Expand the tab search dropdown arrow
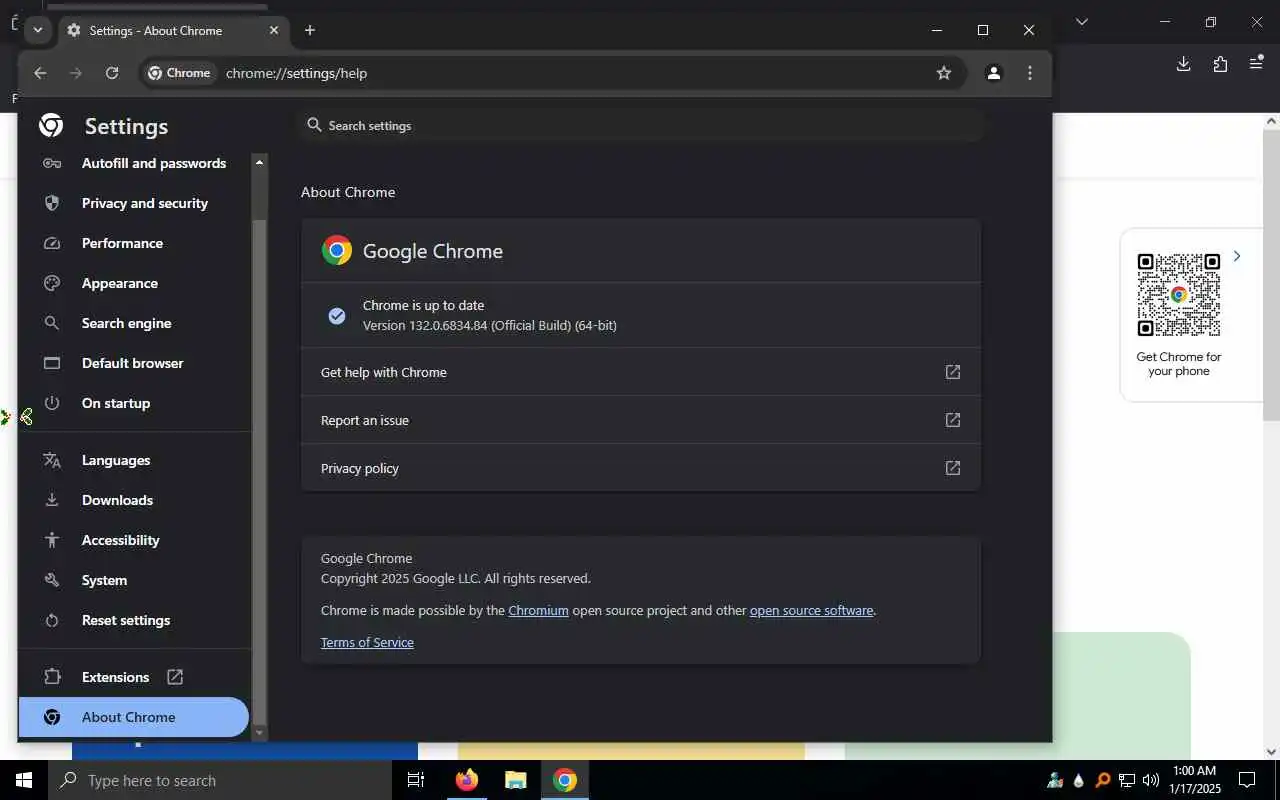The height and width of the screenshot is (800, 1280). point(38,30)
